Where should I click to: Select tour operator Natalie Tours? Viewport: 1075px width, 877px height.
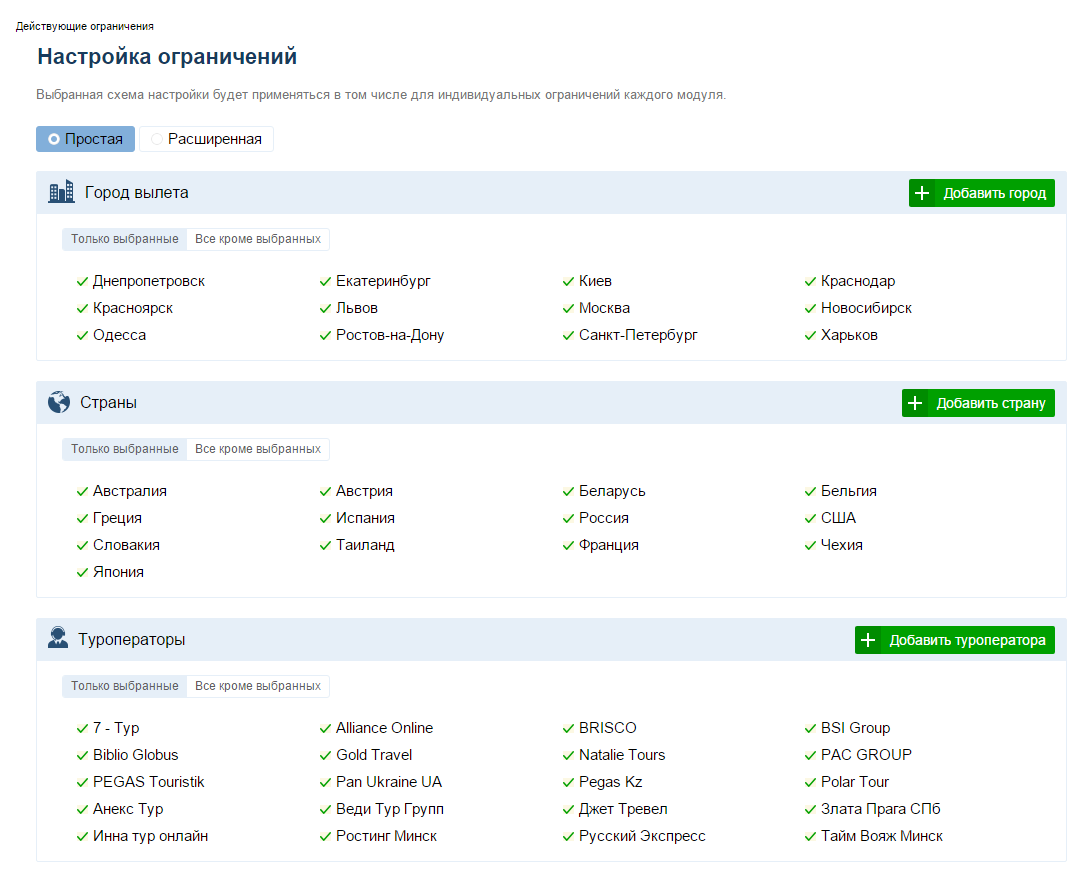622,755
